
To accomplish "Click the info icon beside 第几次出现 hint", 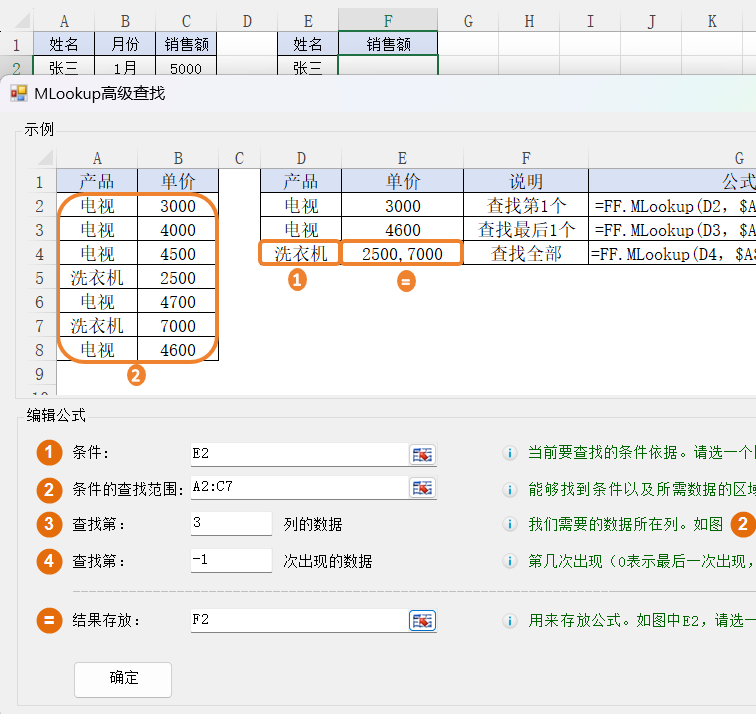I will (x=510, y=561).
